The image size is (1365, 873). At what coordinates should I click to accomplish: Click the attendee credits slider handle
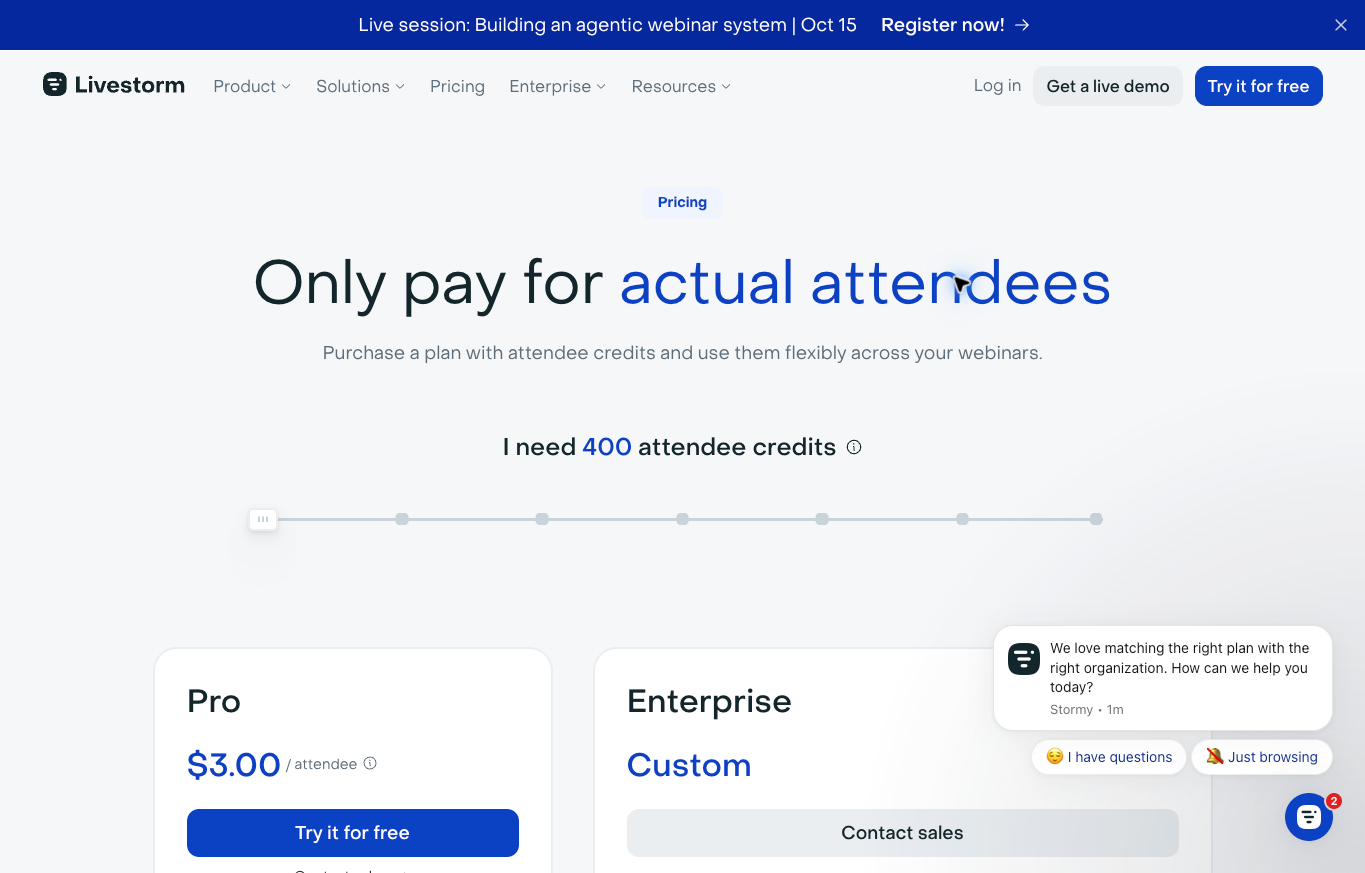tap(263, 519)
